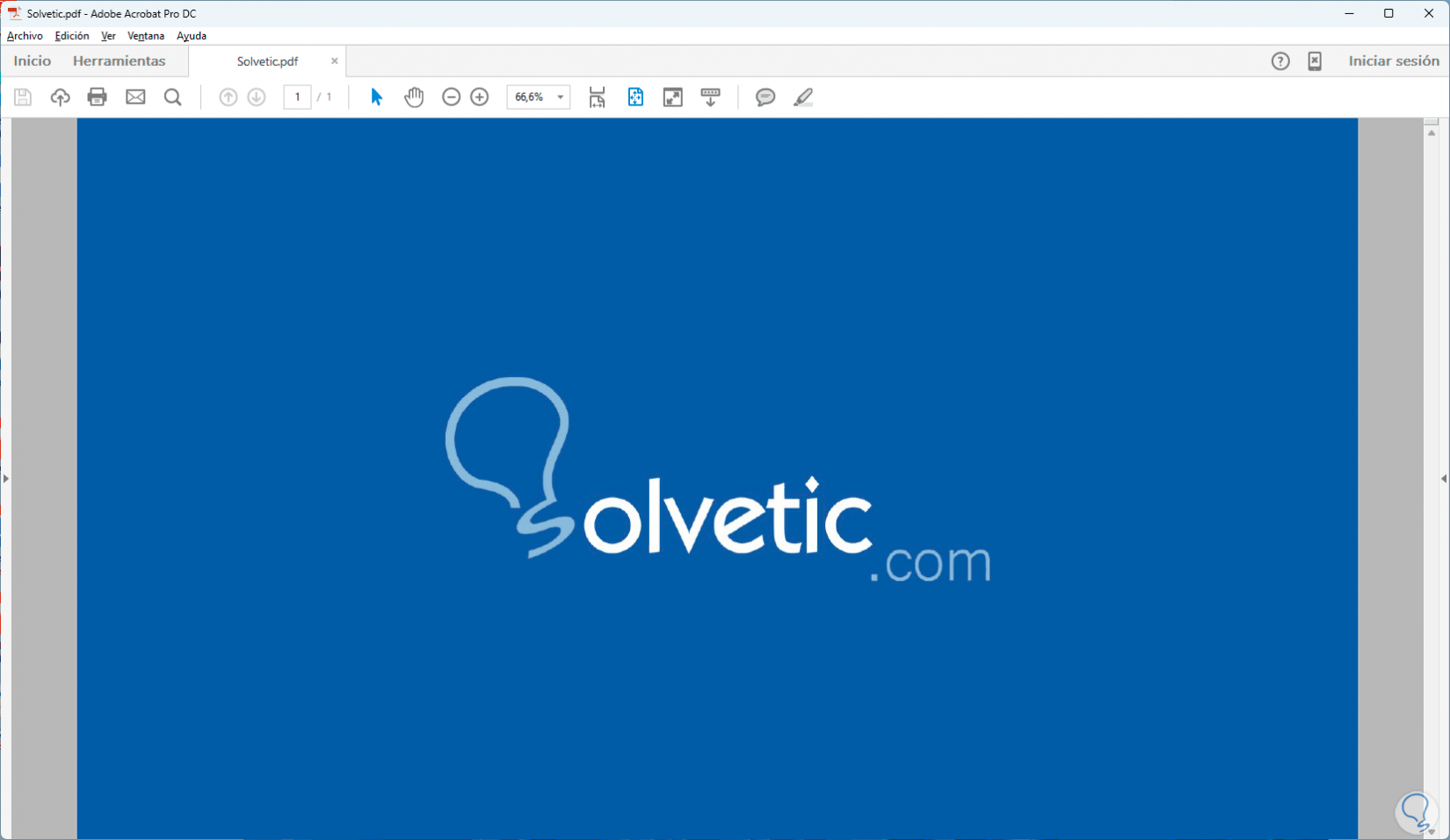Click the vertical scrollbar down arrow
The width and height of the screenshot is (1450, 840).
(1432, 831)
